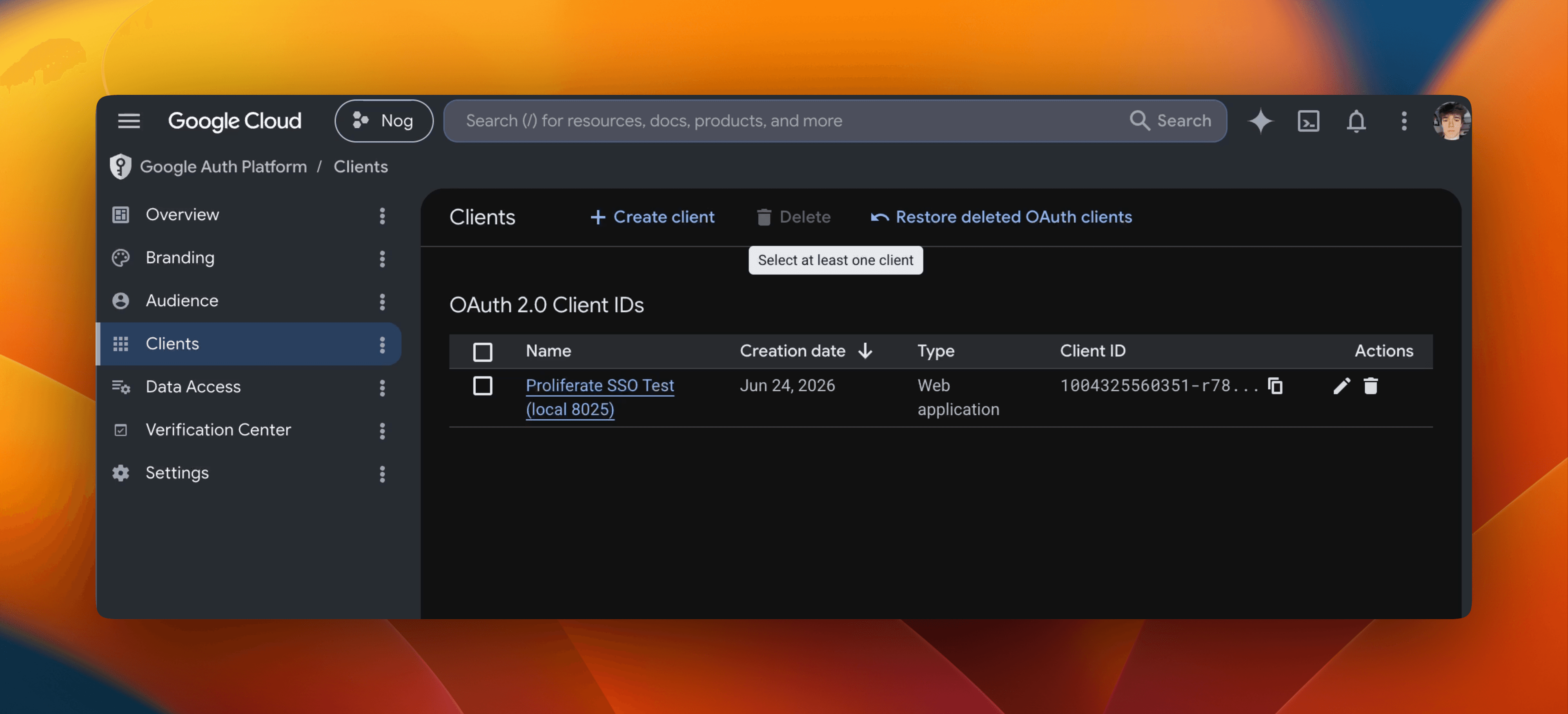Delete the Proliferate SSO Test client row
1568x714 pixels.
pos(1370,385)
